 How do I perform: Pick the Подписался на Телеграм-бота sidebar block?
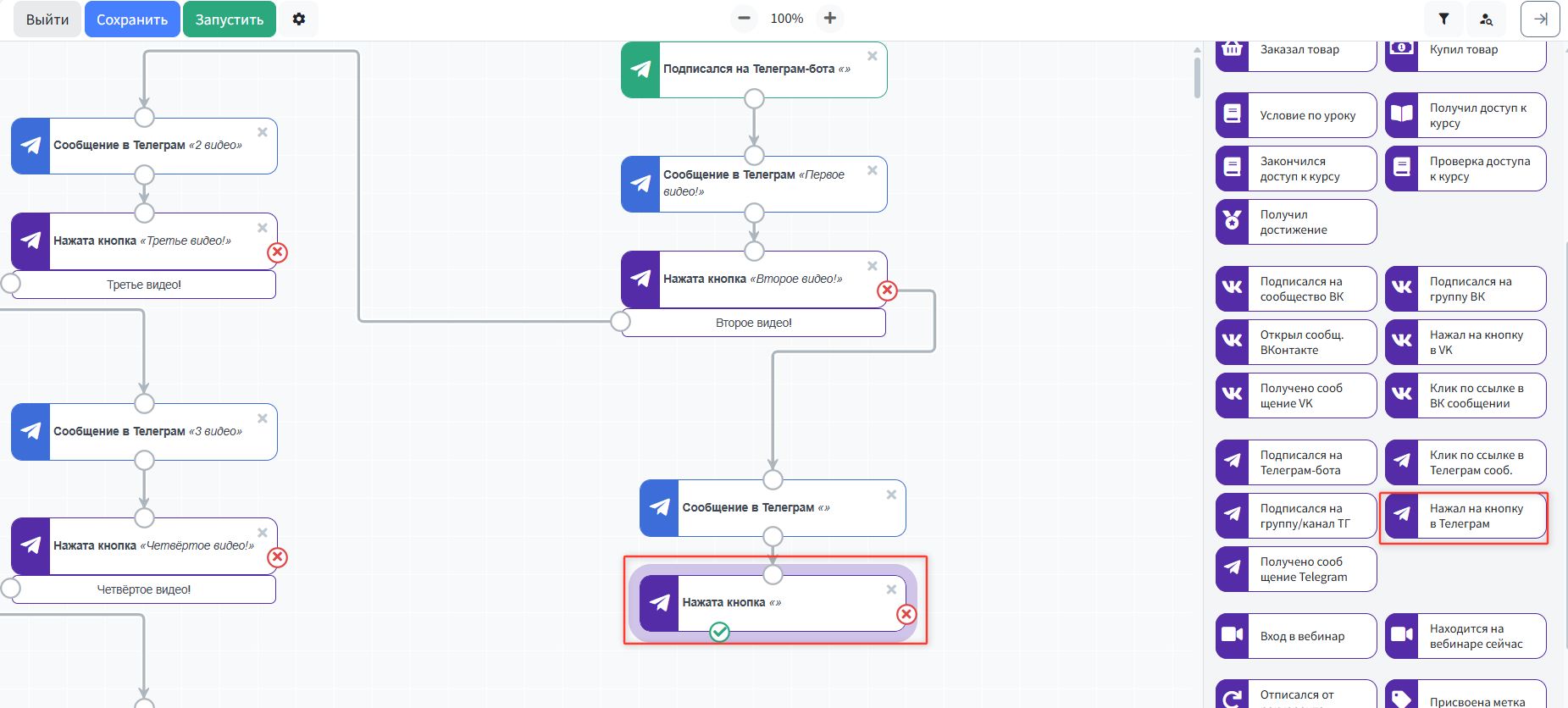click(x=1295, y=462)
